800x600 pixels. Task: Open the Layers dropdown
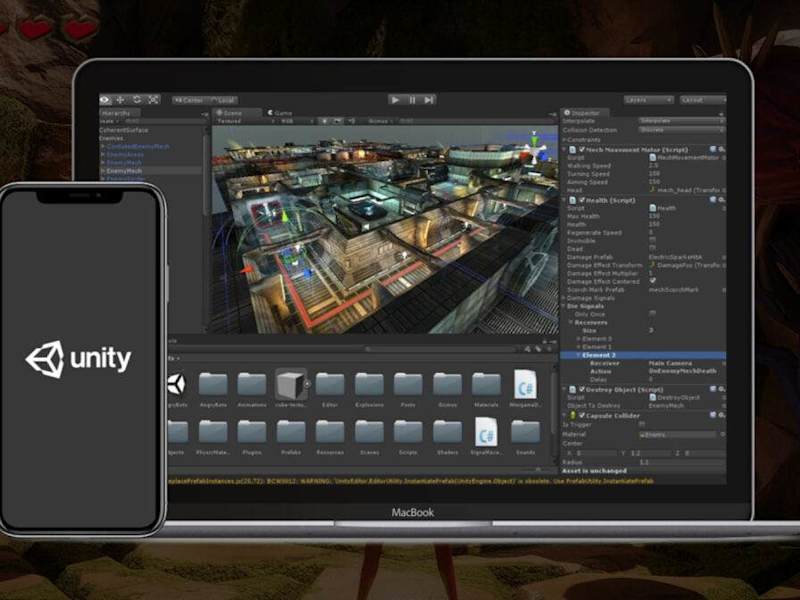(x=648, y=100)
